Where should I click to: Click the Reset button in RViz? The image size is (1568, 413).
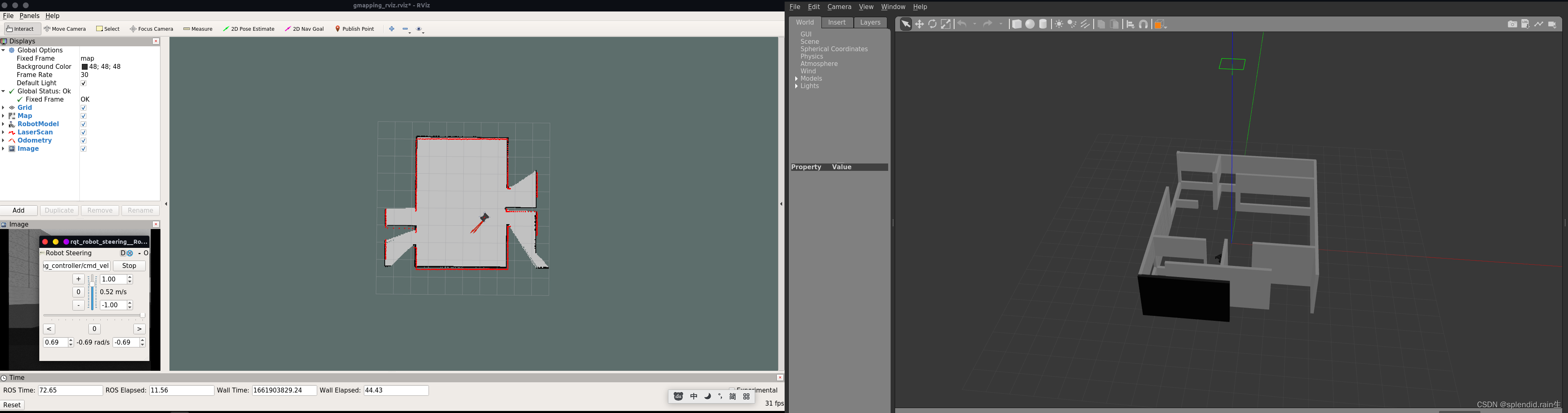(x=12, y=405)
